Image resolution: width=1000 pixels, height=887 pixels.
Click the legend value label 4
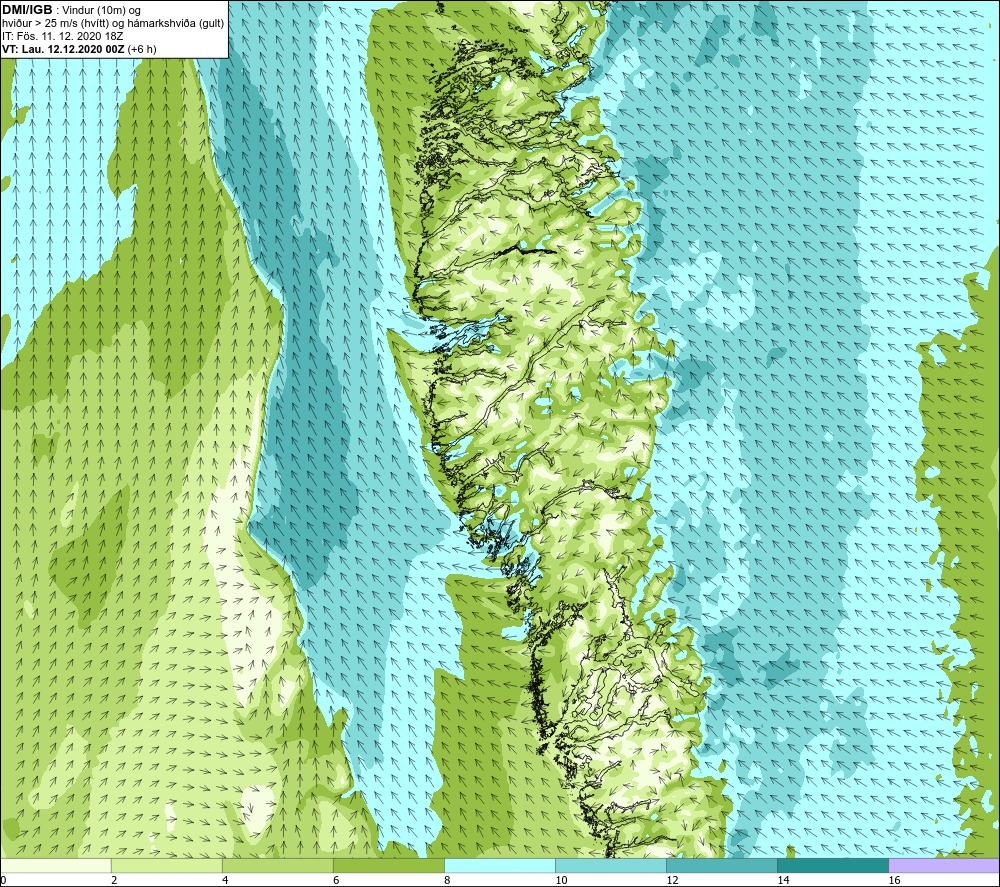point(225,880)
